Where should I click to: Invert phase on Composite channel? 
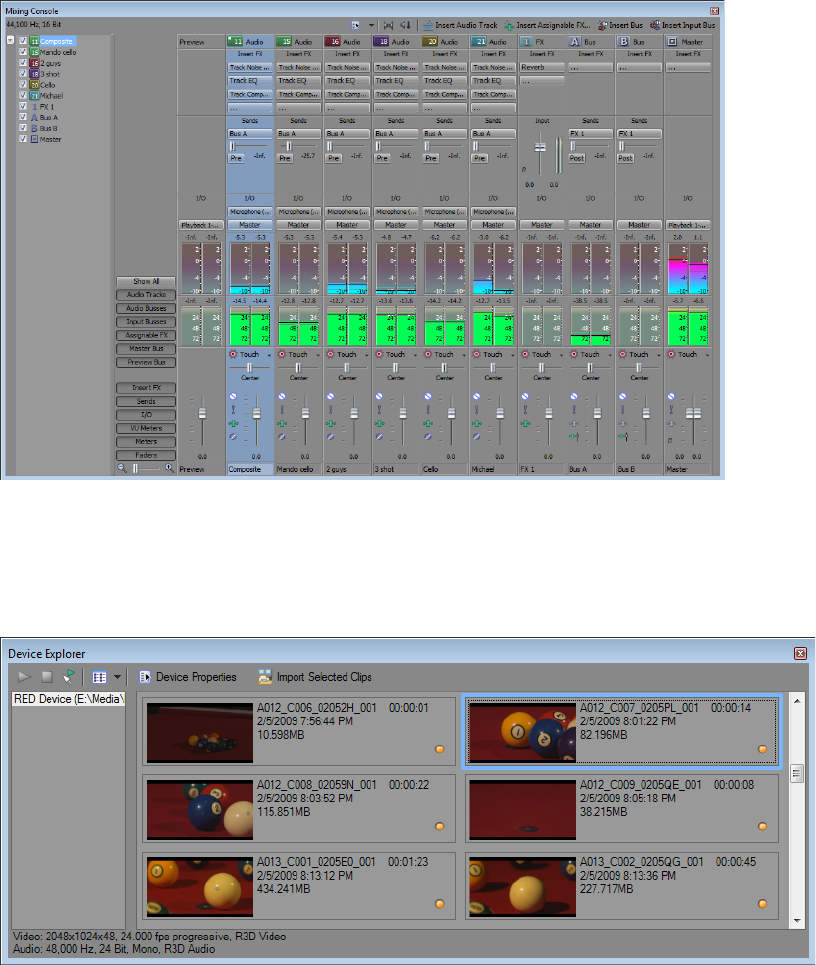(x=233, y=436)
